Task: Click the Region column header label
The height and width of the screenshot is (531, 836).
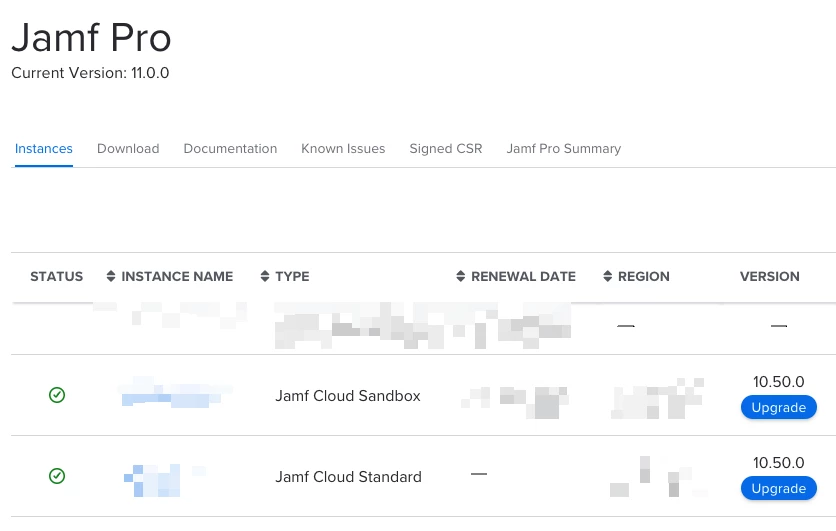Action: click(644, 276)
